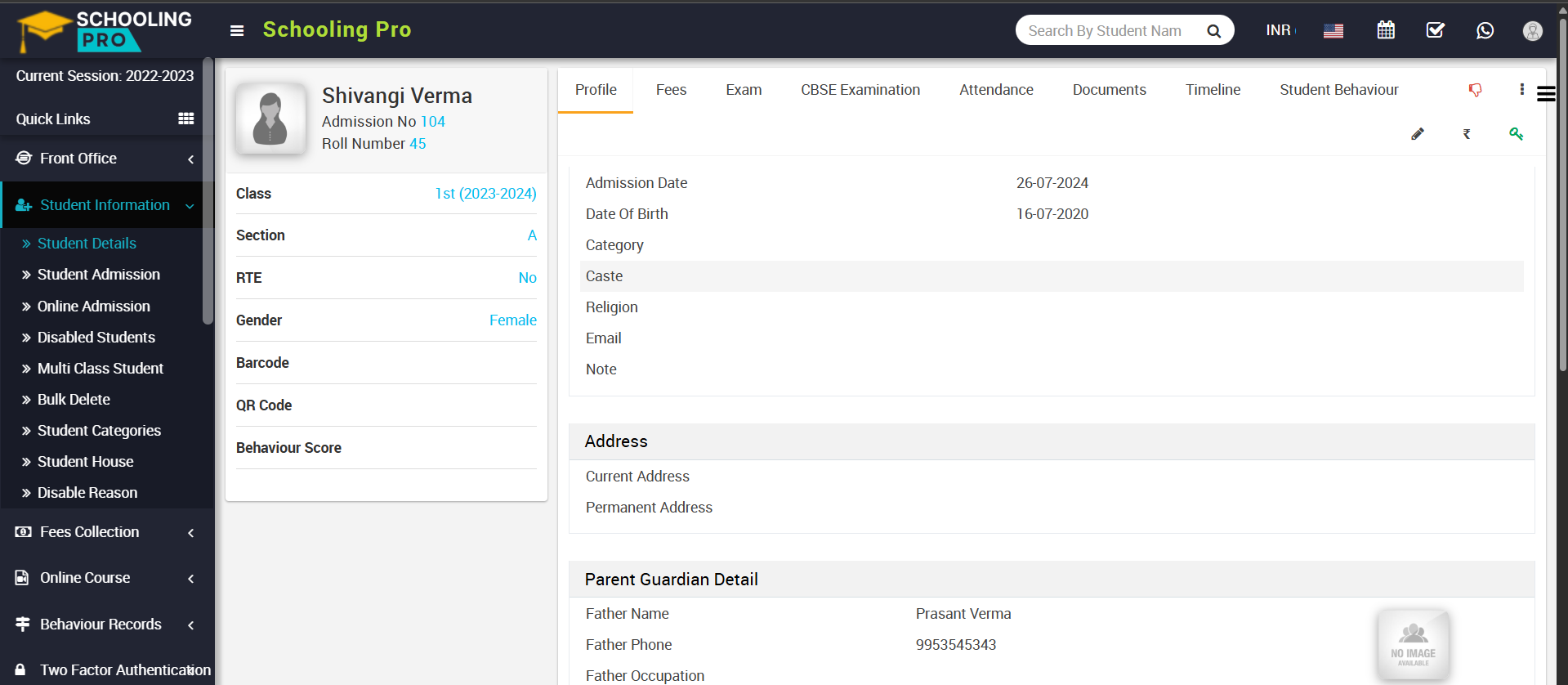Click the father name Prasant Verma
The width and height of the screenshot is (1568, 685).
click(x=963, y=614)
